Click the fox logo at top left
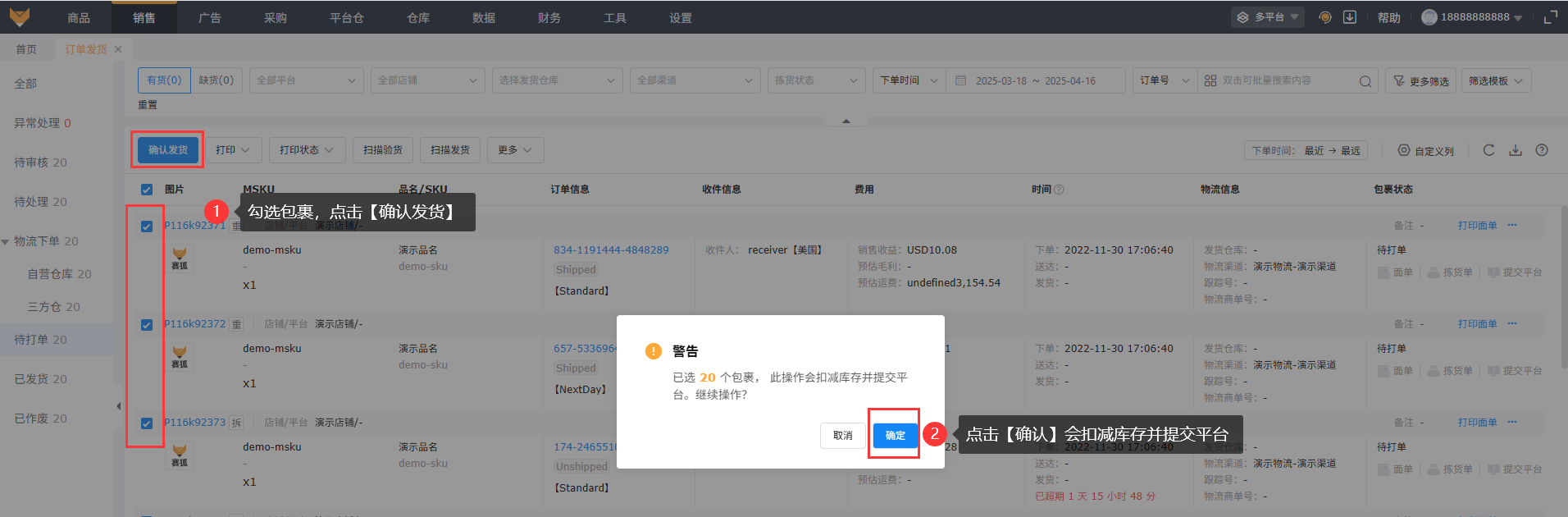Screen dimensions: 1568x517 click(20, 16)
